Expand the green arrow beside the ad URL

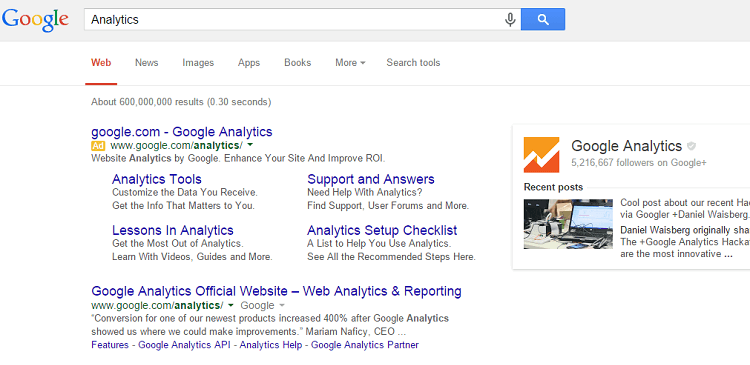click(250, 144)
